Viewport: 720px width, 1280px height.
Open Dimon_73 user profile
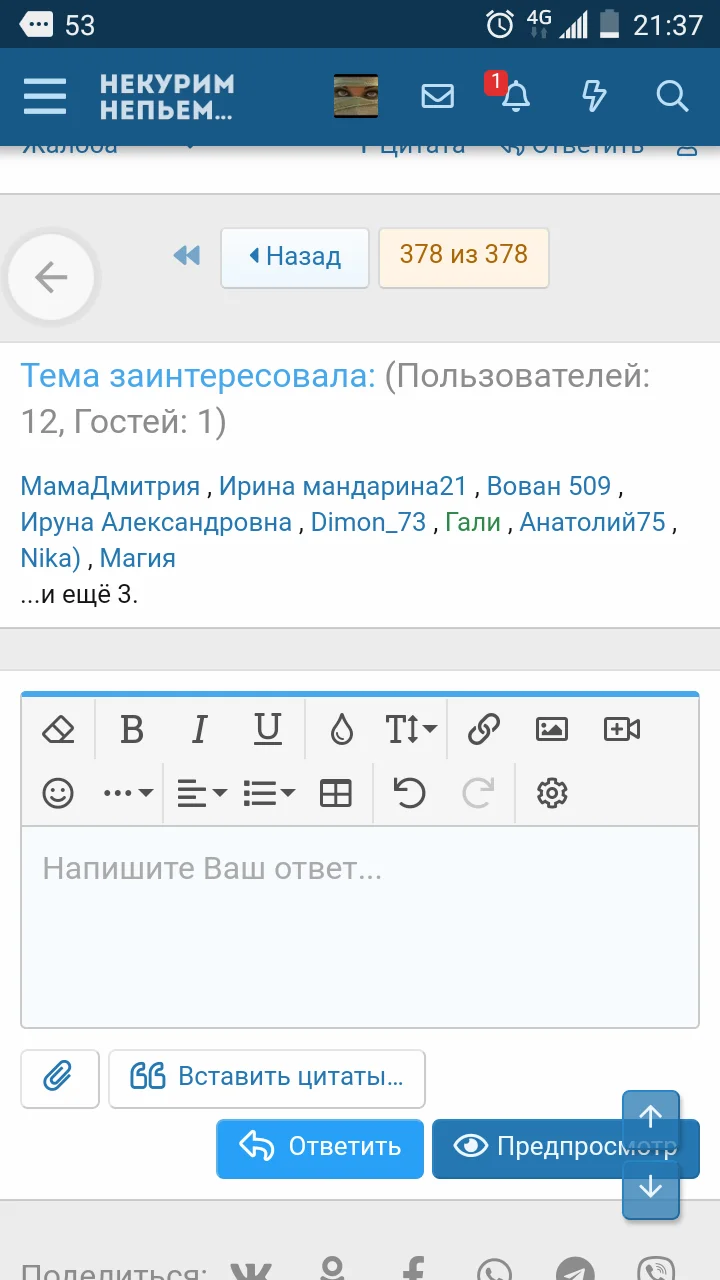[368, 522]
